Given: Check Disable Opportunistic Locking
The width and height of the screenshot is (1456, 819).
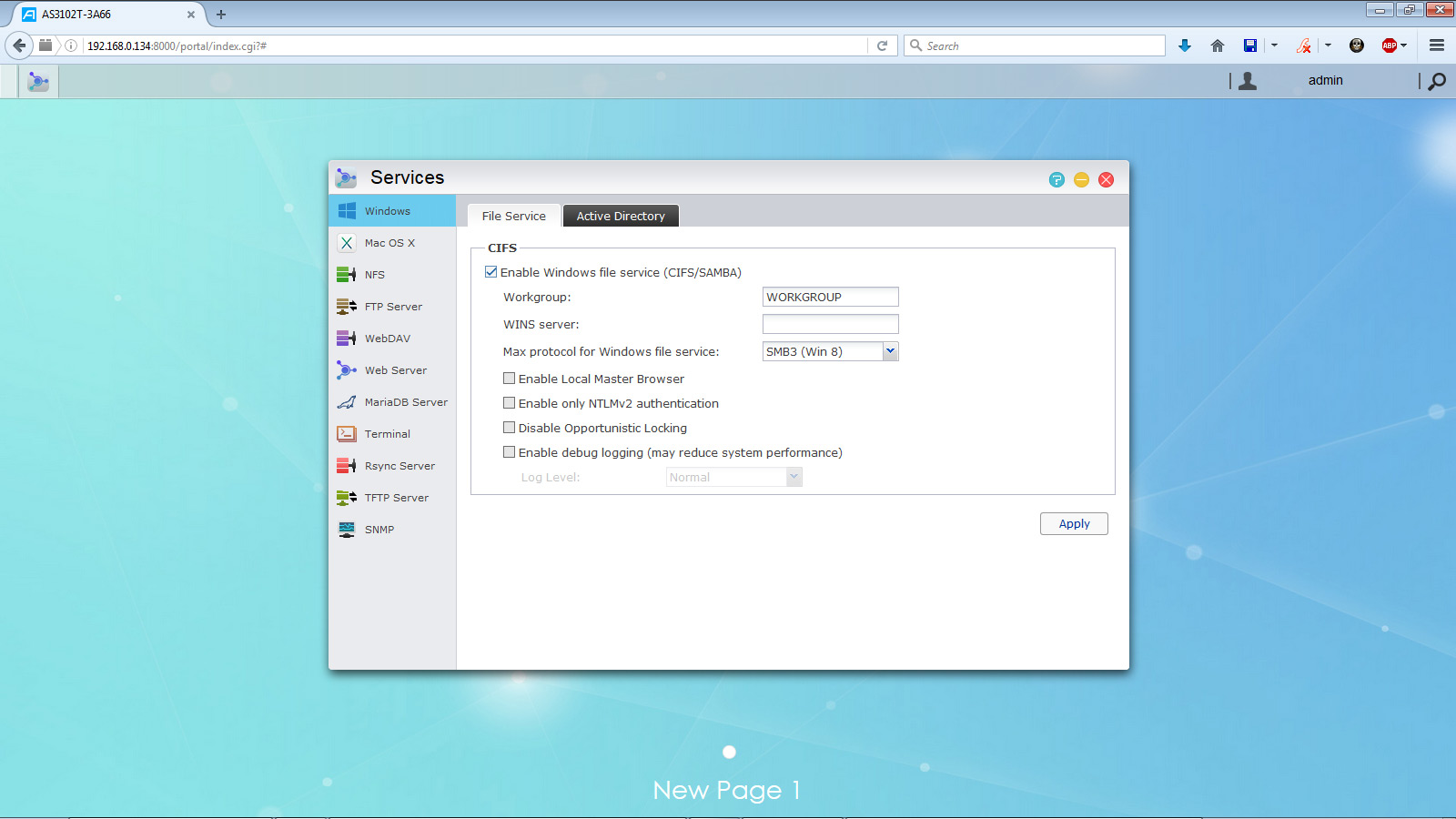Looking at the screenshot, I should pyautogui.click(x=510, y=428).
